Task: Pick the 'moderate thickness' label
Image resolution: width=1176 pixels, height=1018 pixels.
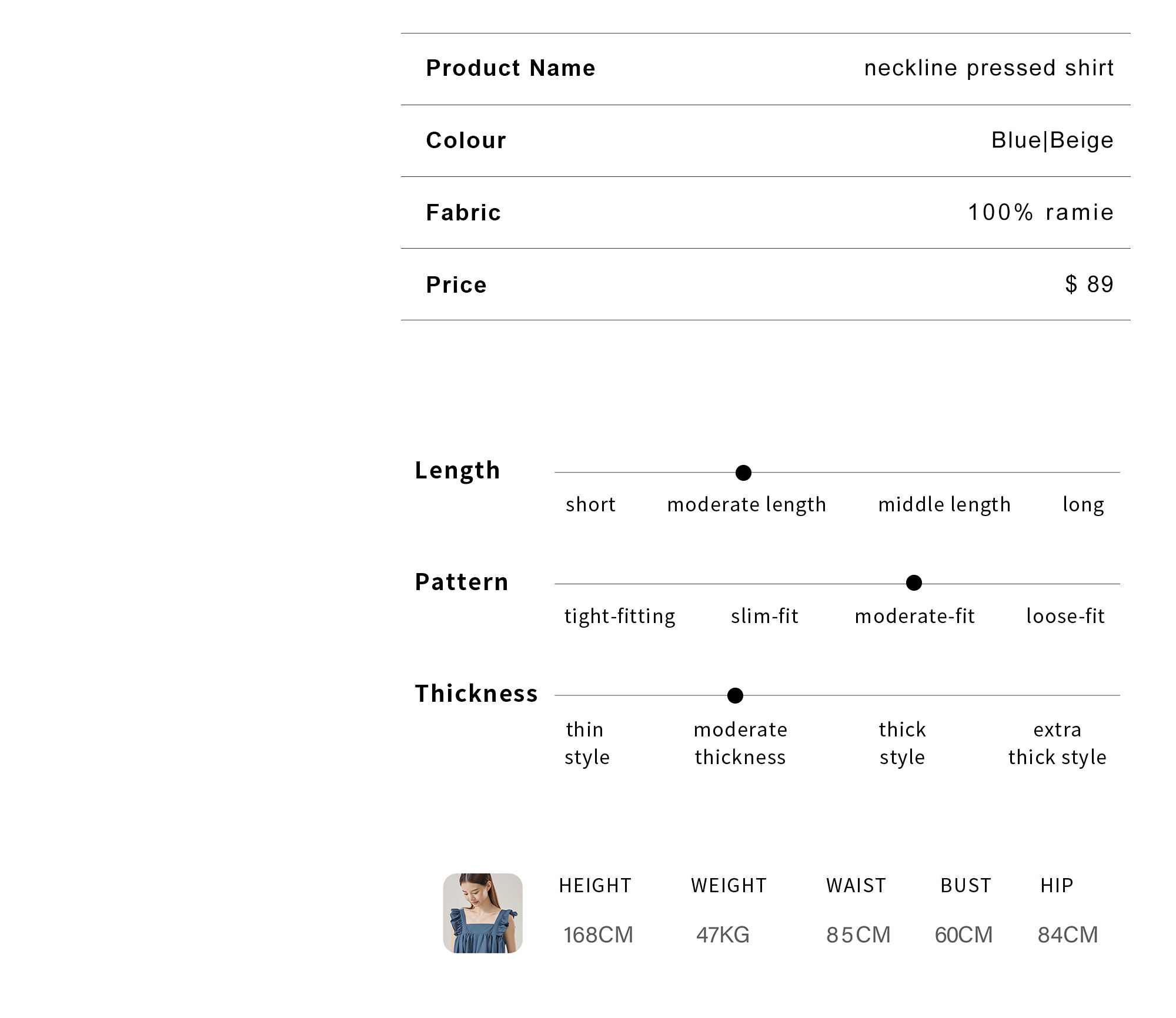Action: coord(740,743)
